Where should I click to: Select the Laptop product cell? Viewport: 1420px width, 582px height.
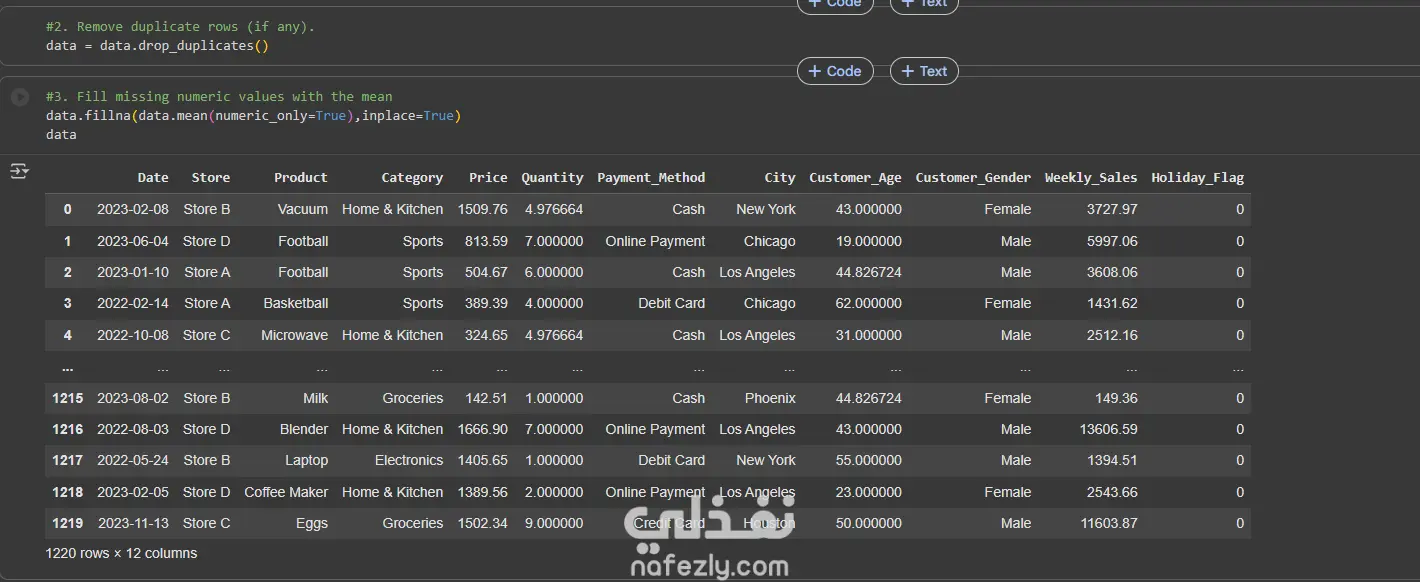pos(306,461)
